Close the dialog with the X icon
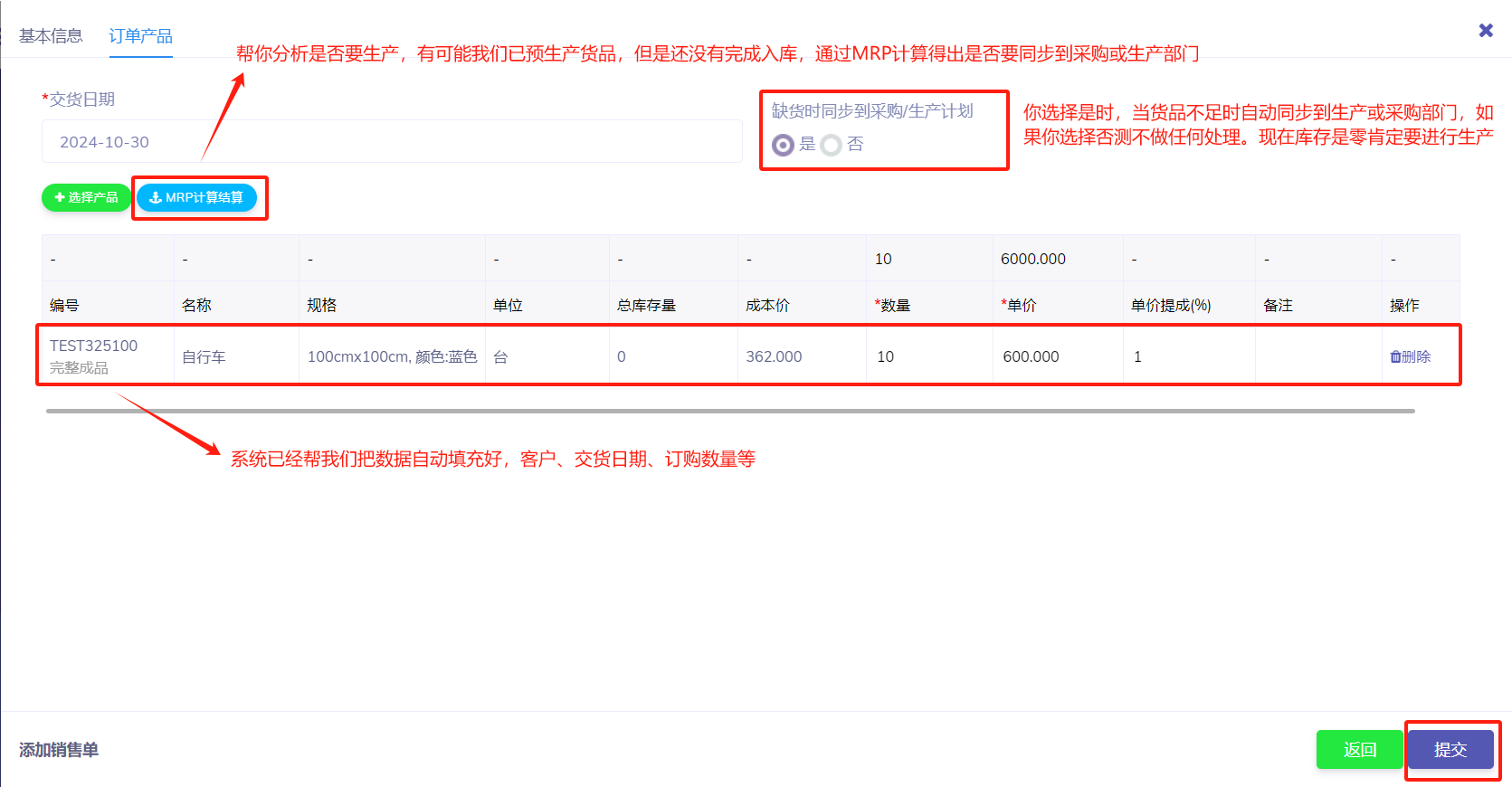Viewport: 1512px width, 787px height. click(1485, 31)
